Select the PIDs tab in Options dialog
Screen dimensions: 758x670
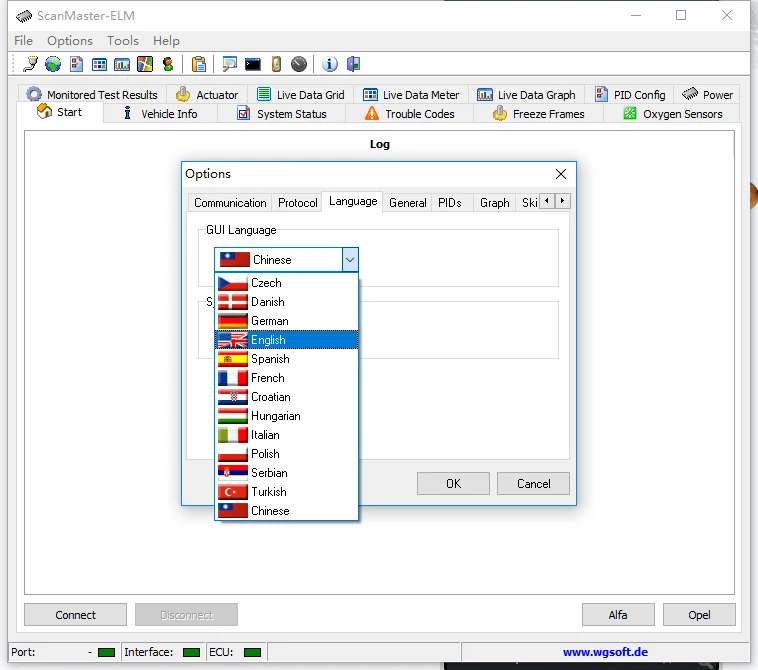tap(450, 203)
